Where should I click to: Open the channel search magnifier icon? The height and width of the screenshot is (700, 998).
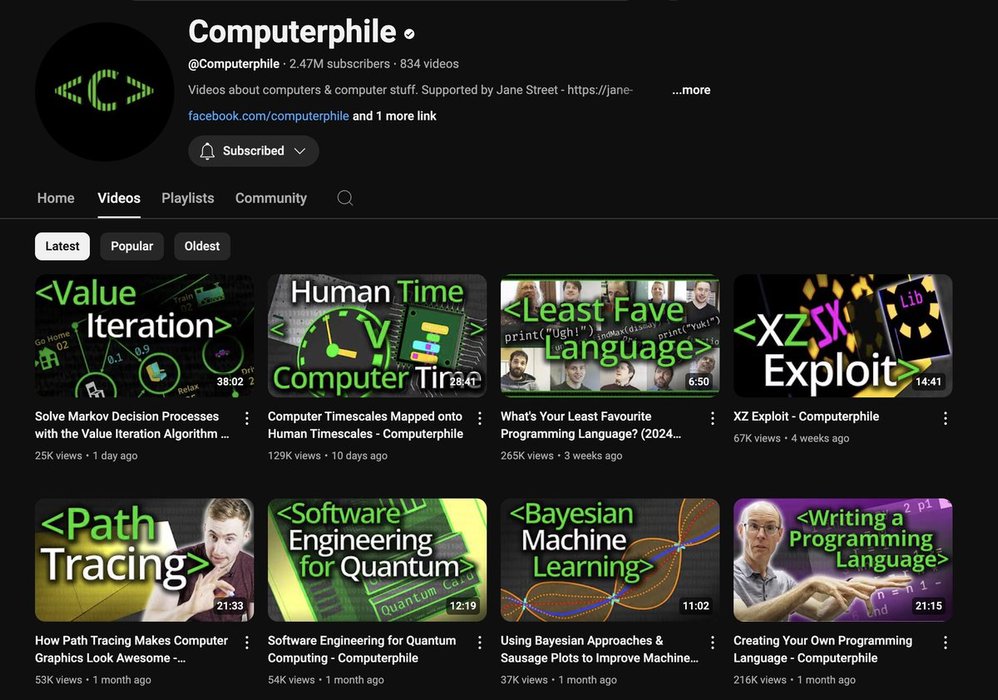(345, 198)
